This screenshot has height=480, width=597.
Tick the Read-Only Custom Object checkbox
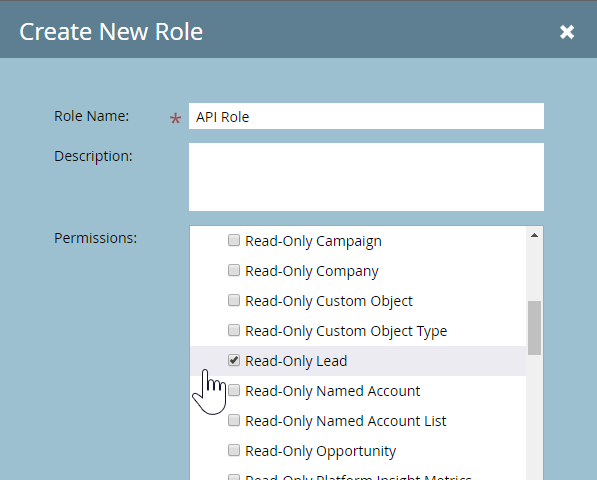[234, 300]
